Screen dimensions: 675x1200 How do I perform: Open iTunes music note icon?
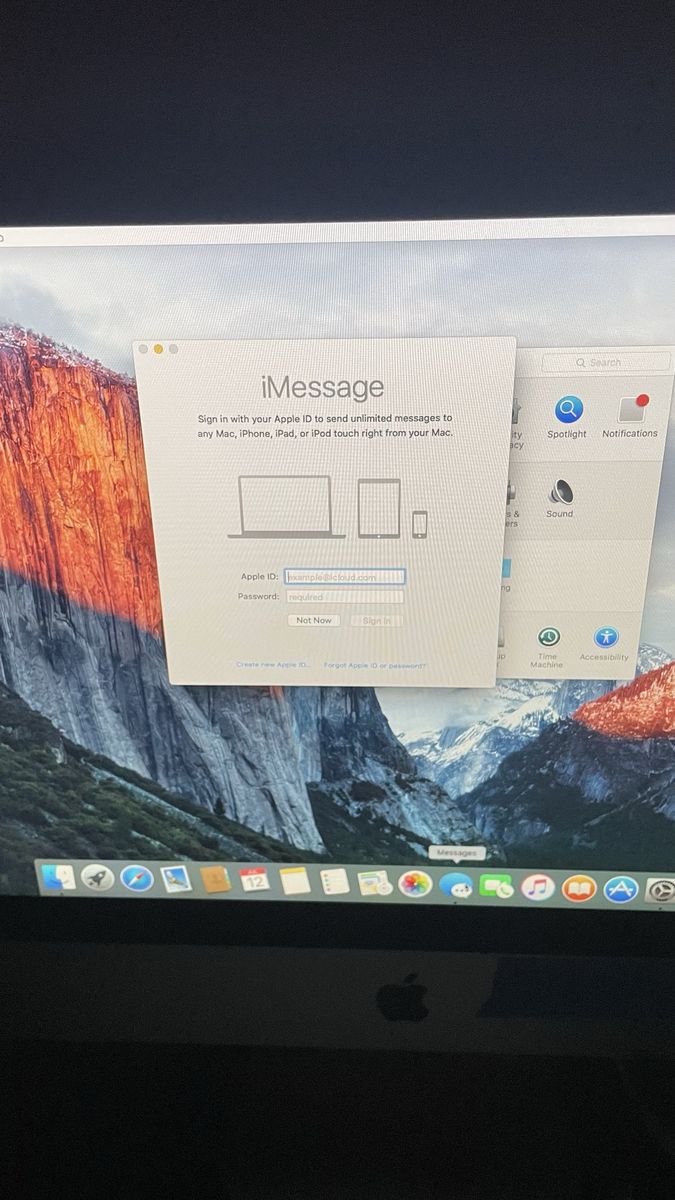(x=538, y=887)
